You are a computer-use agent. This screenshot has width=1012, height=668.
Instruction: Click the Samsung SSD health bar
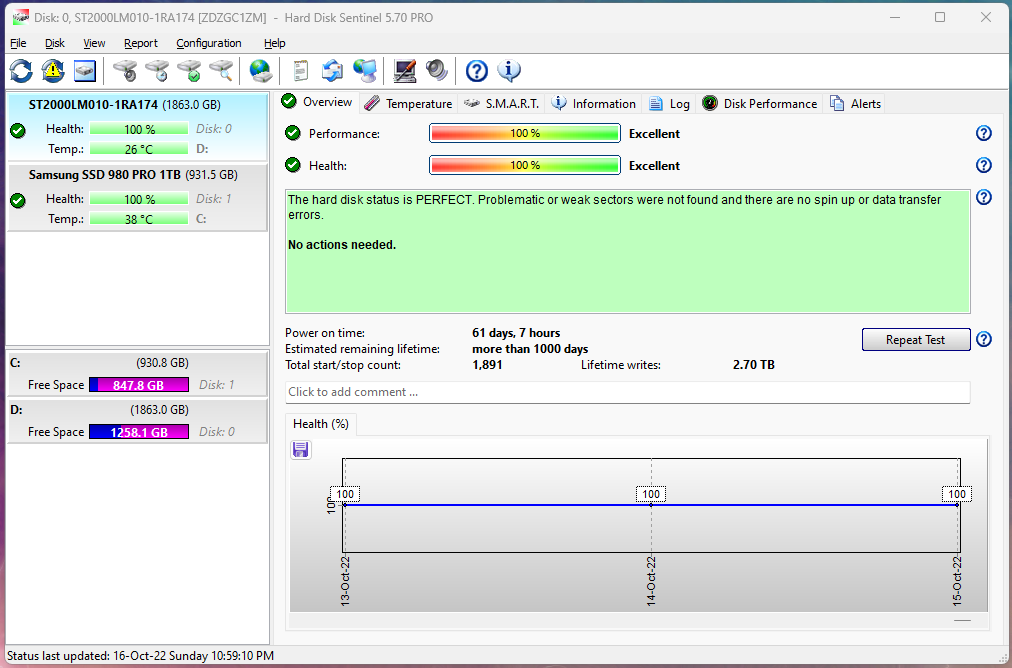pyautogui.click(x=139, y=199)
